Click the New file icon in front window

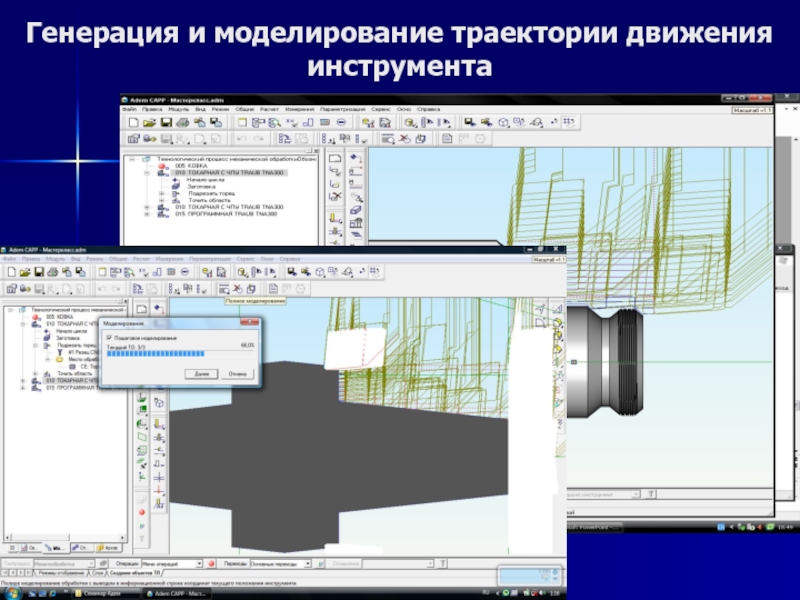(10, 271)
